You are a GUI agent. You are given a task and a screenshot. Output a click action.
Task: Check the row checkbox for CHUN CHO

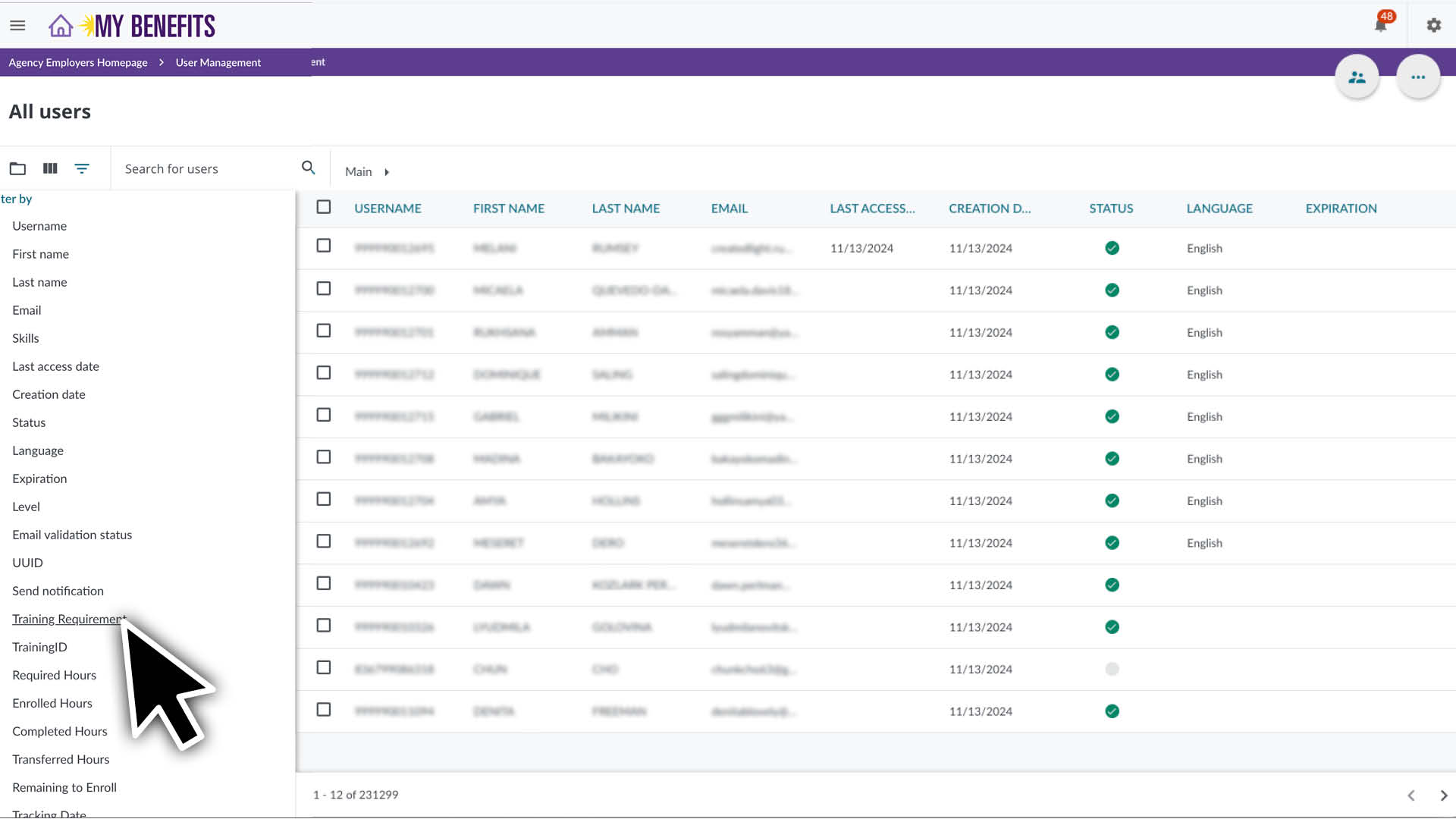point(324,667)
